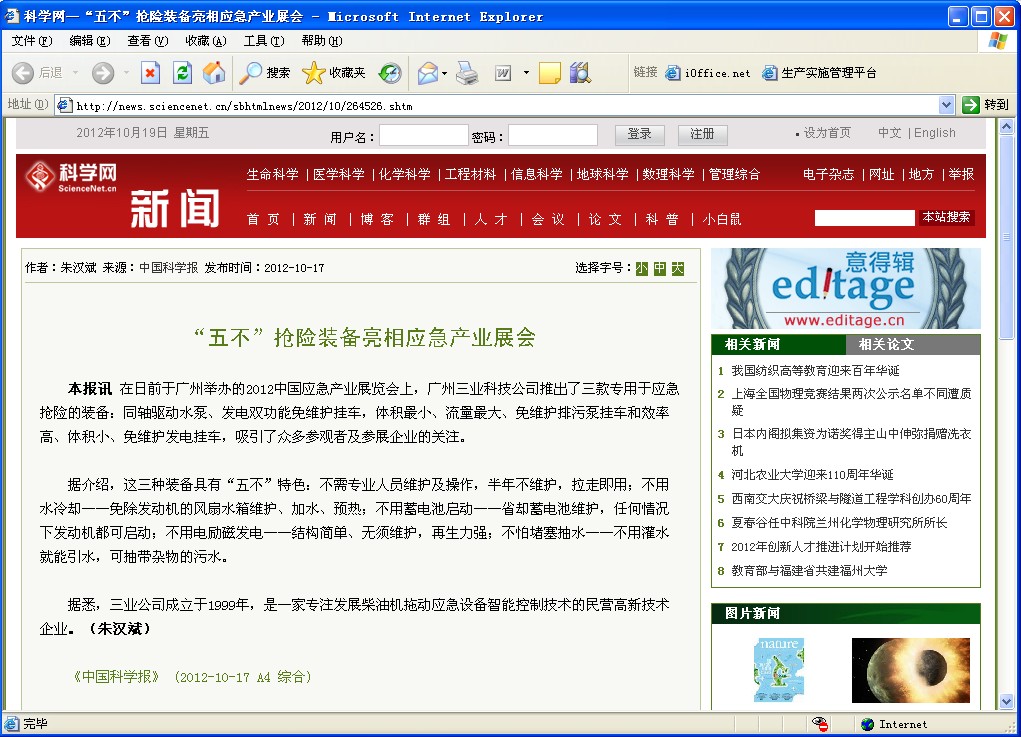Click the 登录 login button
Screen dimensions: 1021x737
[638, 133]
